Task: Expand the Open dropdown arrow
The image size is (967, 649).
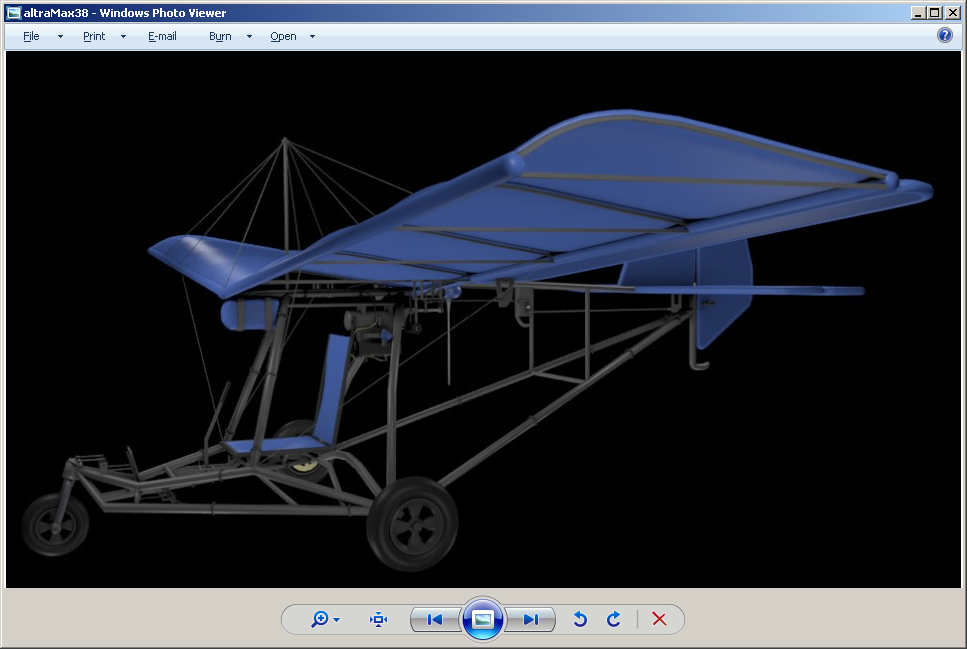Action: point(312,36)
